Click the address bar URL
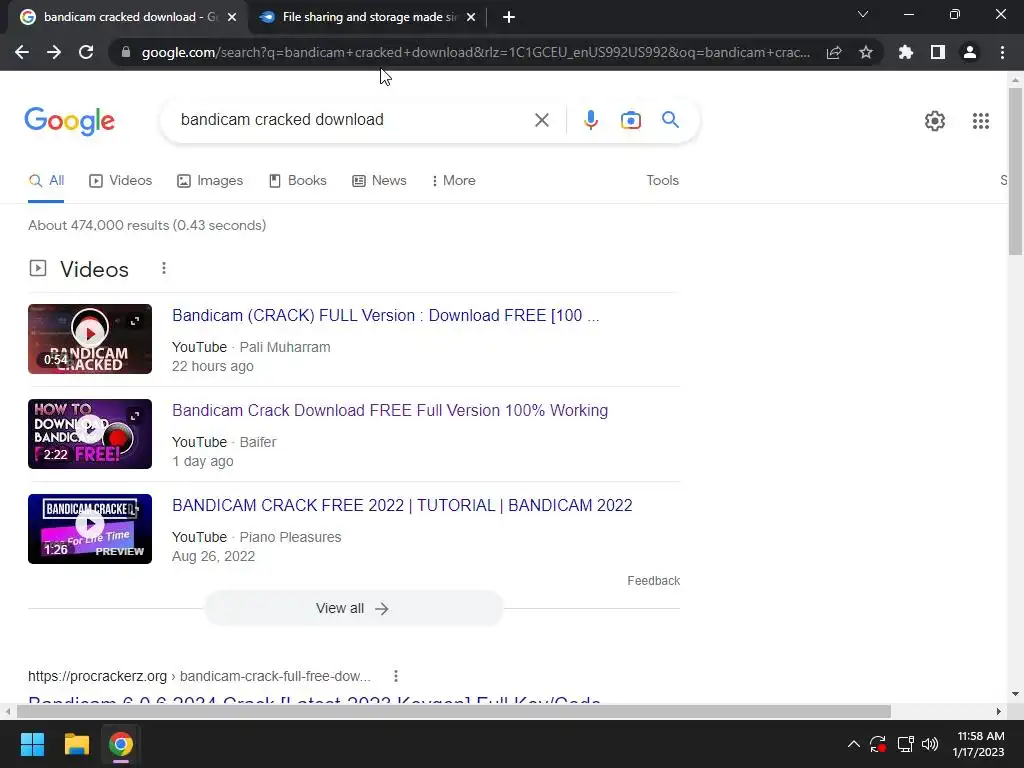 tap(475, 52)
